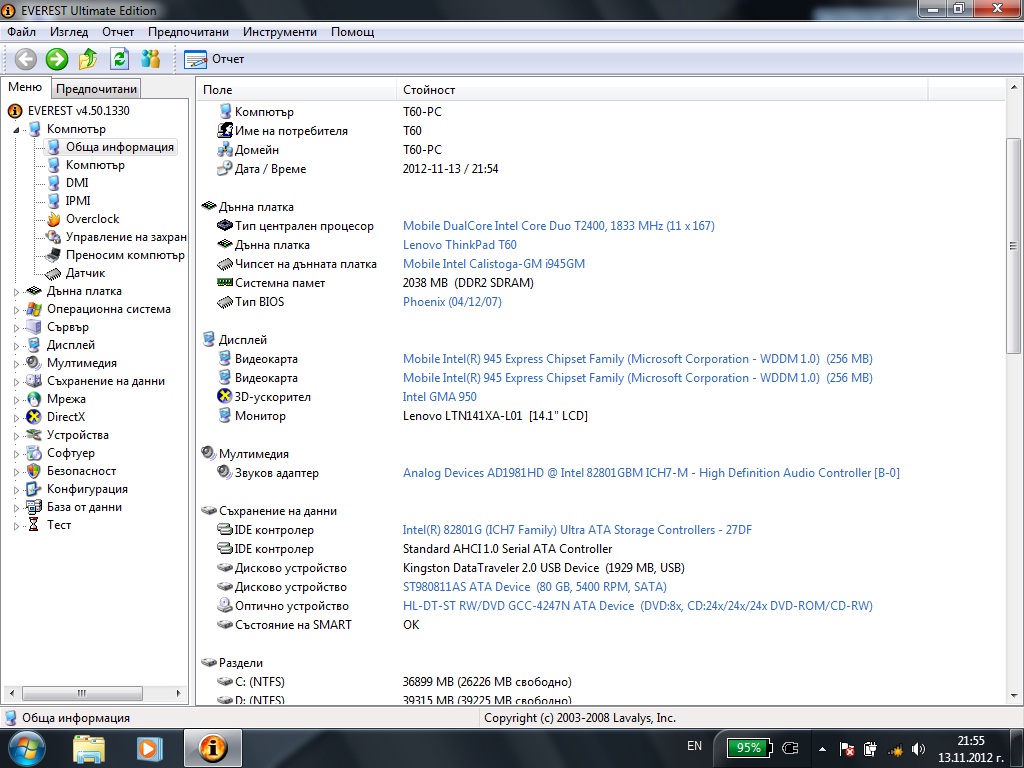Click the green Forward arrow icon
This screenshot has height=768, width=1024.
[57, 59]
